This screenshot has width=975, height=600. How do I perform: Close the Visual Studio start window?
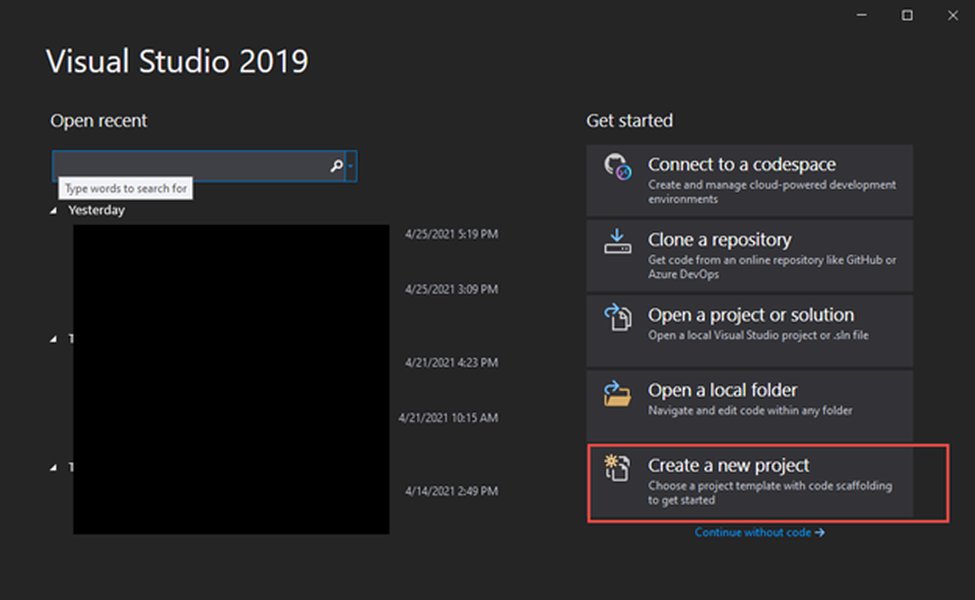(953, 15)
